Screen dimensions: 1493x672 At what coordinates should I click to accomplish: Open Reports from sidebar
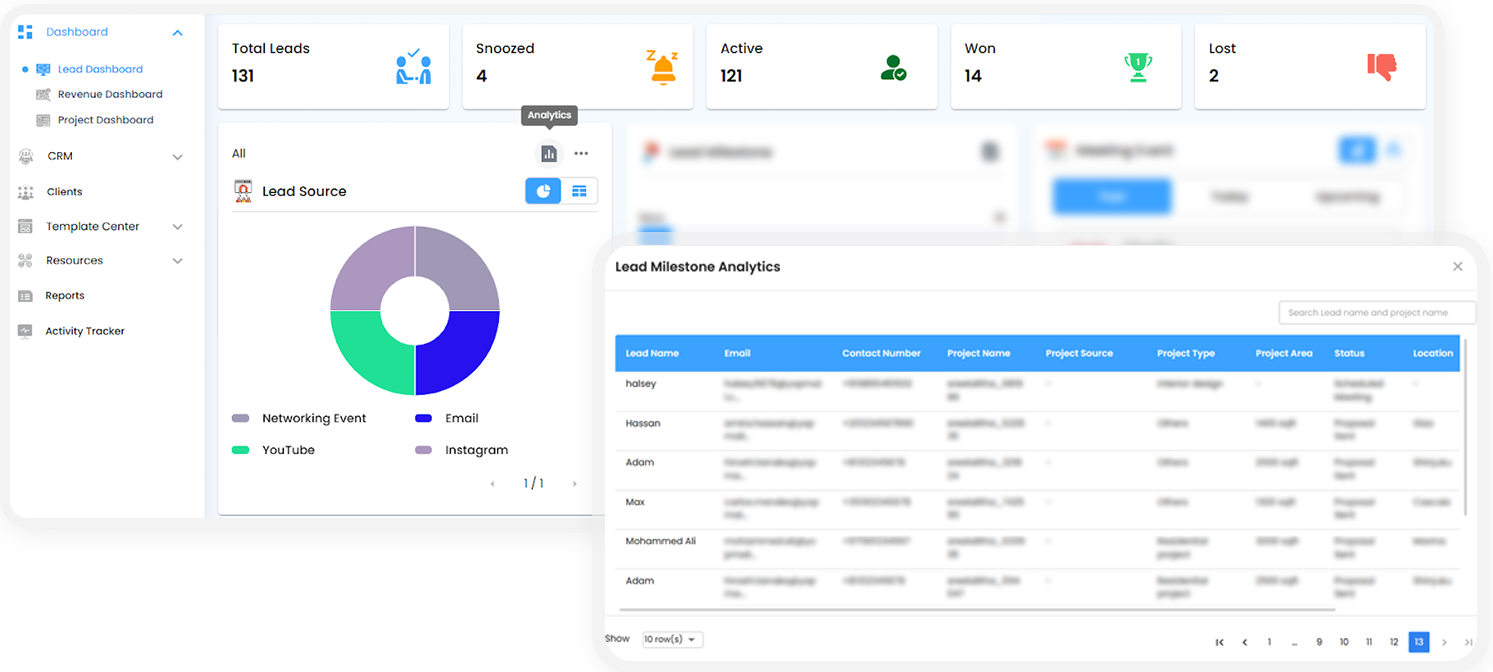click(x=65, y=296)
